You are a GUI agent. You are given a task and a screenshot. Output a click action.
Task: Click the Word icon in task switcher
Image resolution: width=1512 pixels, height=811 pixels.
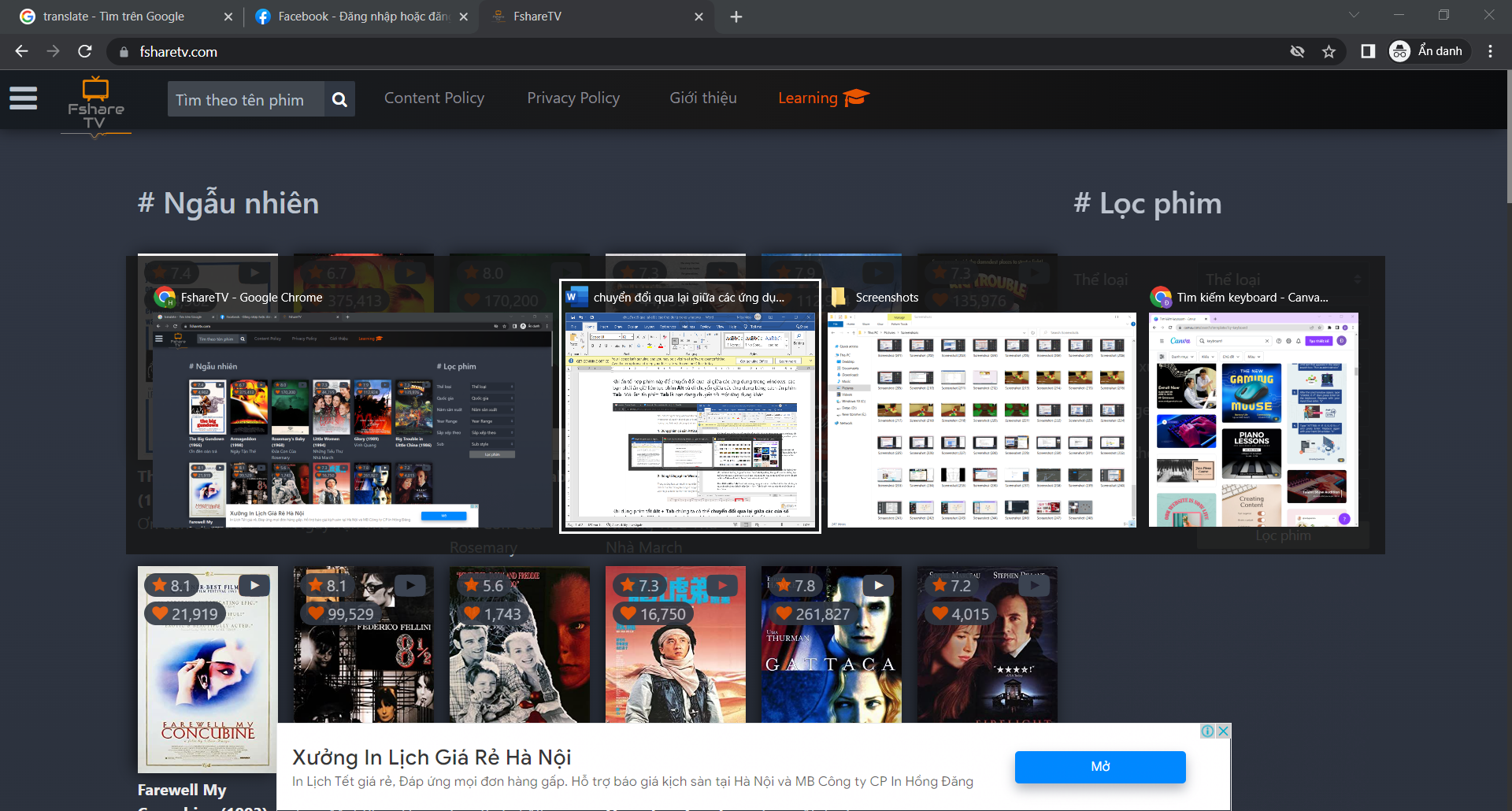576,297
